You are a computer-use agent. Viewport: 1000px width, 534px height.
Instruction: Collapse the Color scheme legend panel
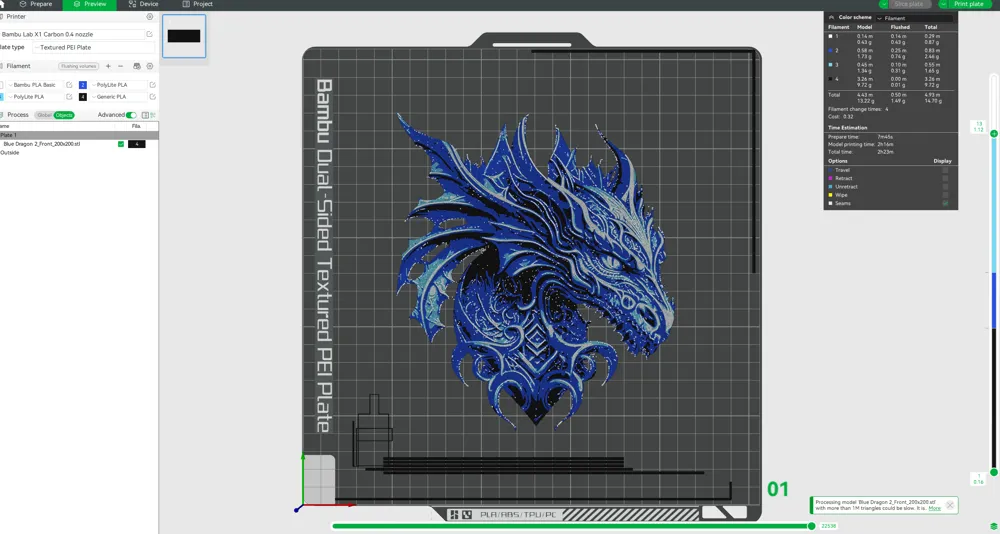tap(831, 18)
